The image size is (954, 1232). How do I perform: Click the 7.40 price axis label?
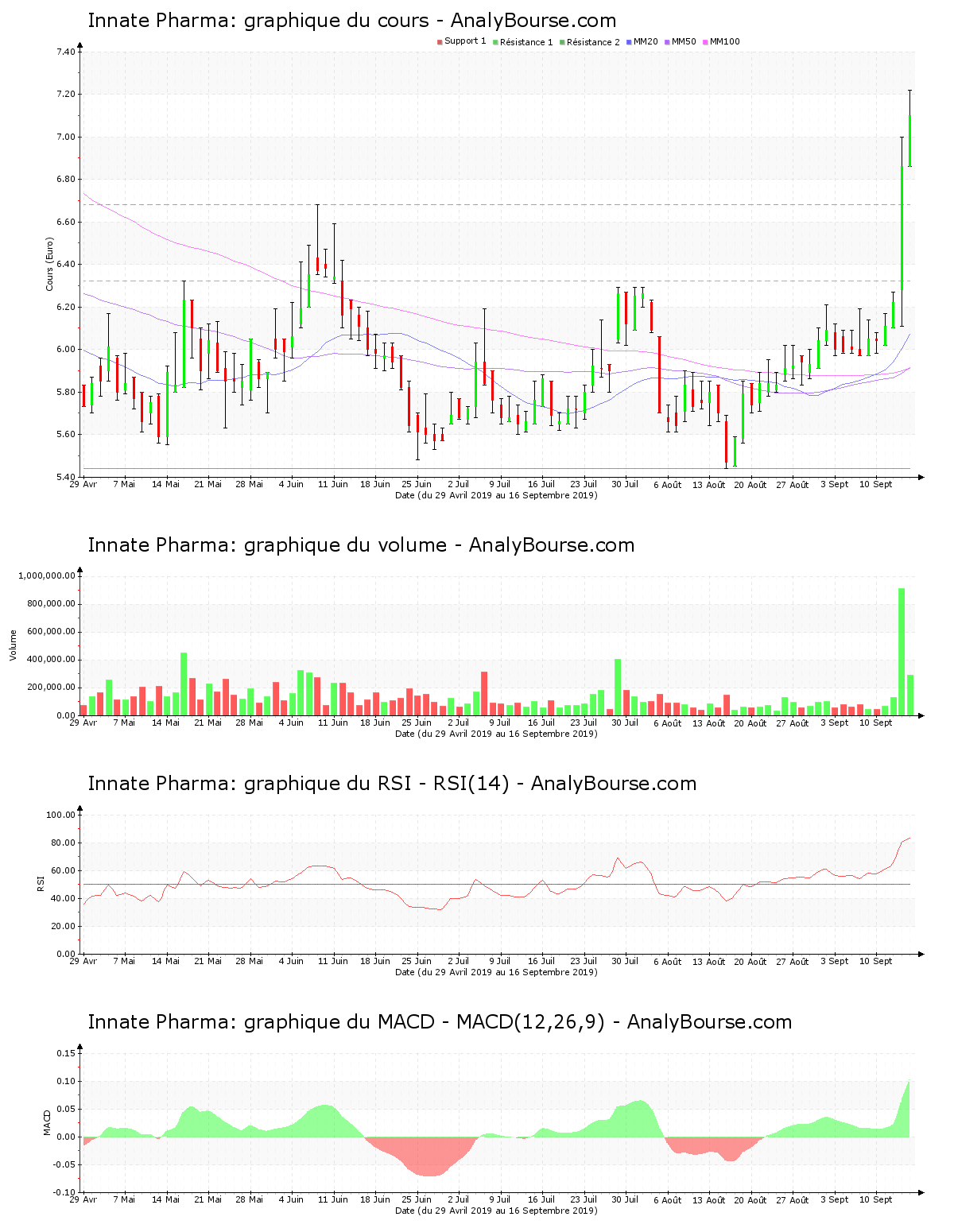coord(66,52)
